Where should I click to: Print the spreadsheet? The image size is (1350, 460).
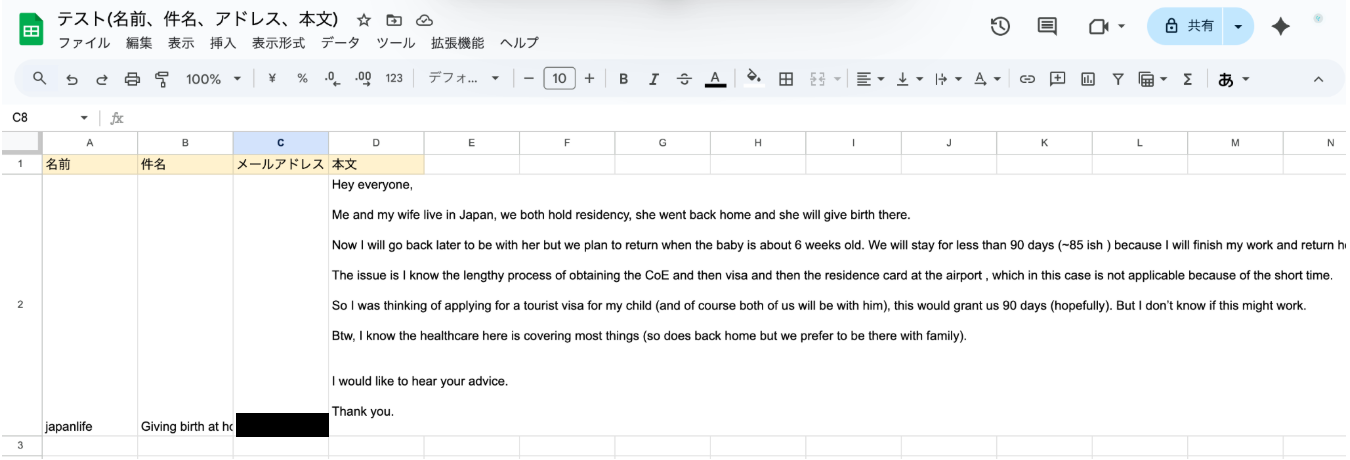point(132,79)
